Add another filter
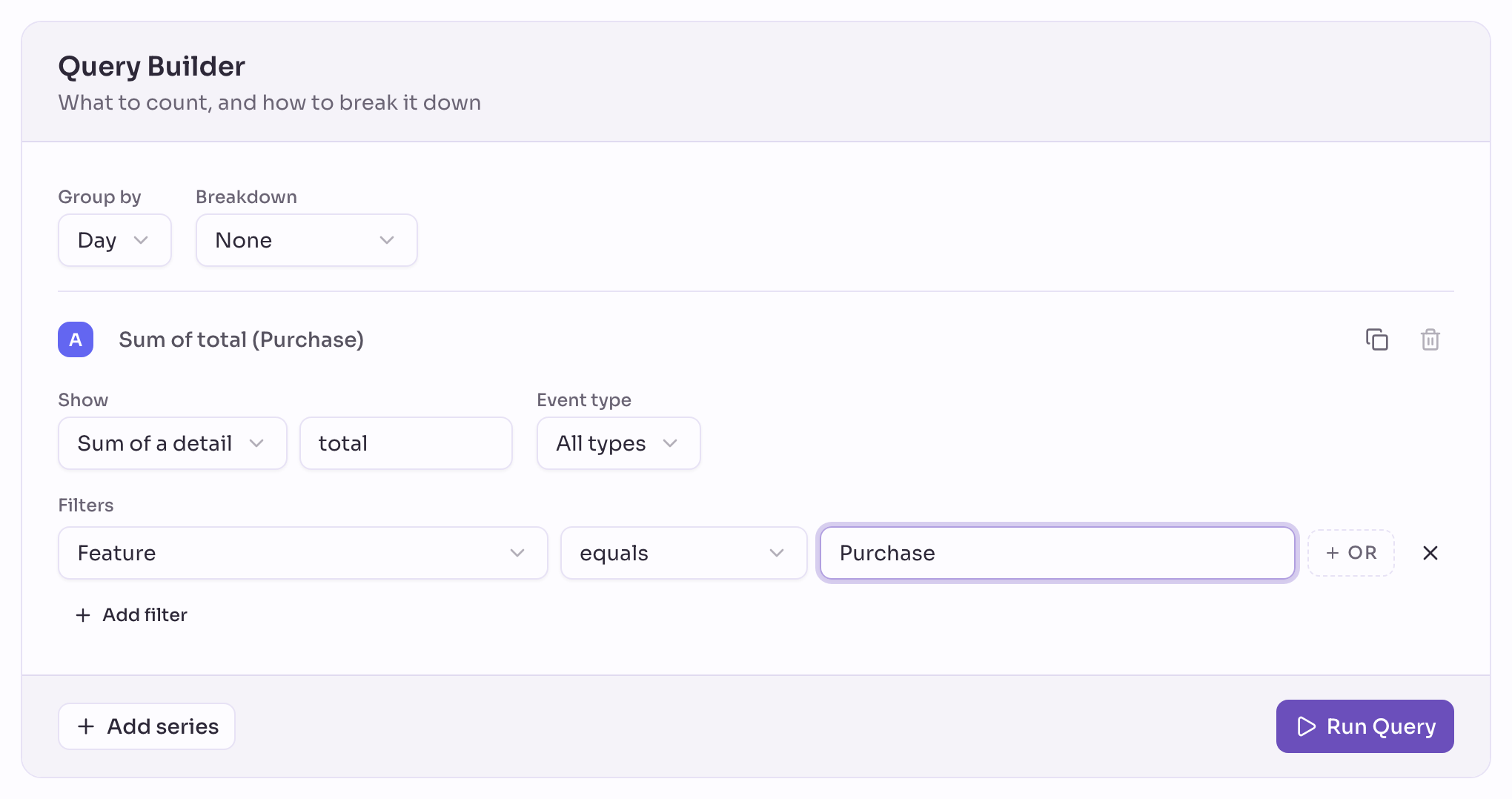1512x799 pixels. pyautogui.click(x=131, y=615)
